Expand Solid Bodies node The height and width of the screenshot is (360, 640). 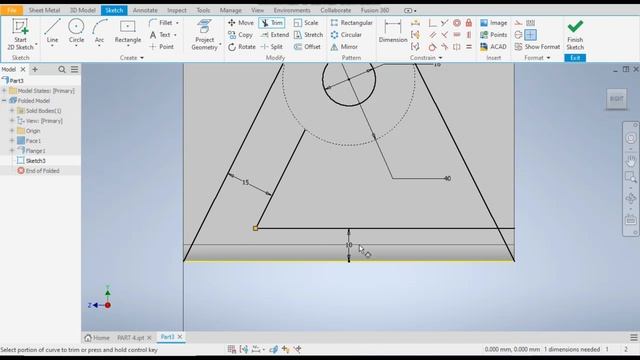(12, 111)
